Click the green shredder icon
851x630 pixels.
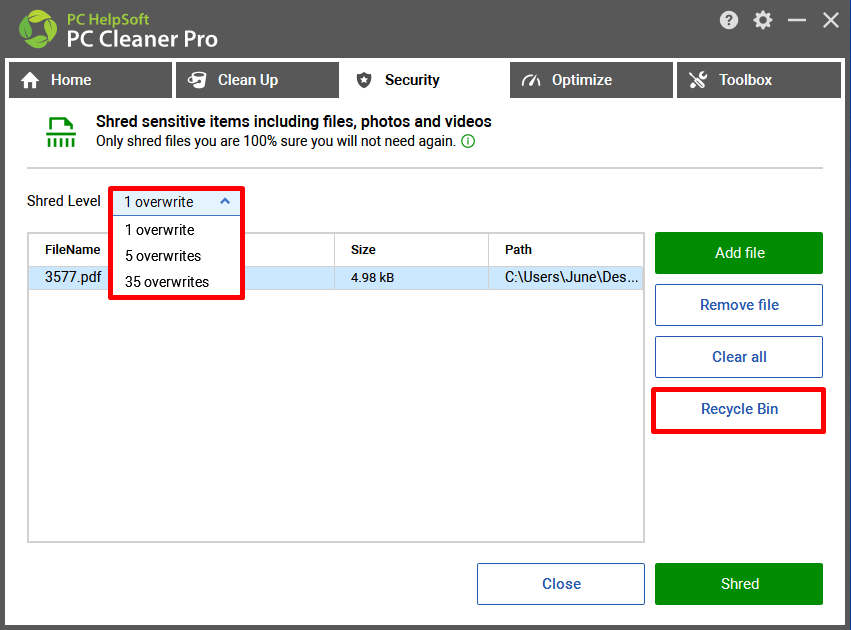pyautogui.click(x=61, y=132)
